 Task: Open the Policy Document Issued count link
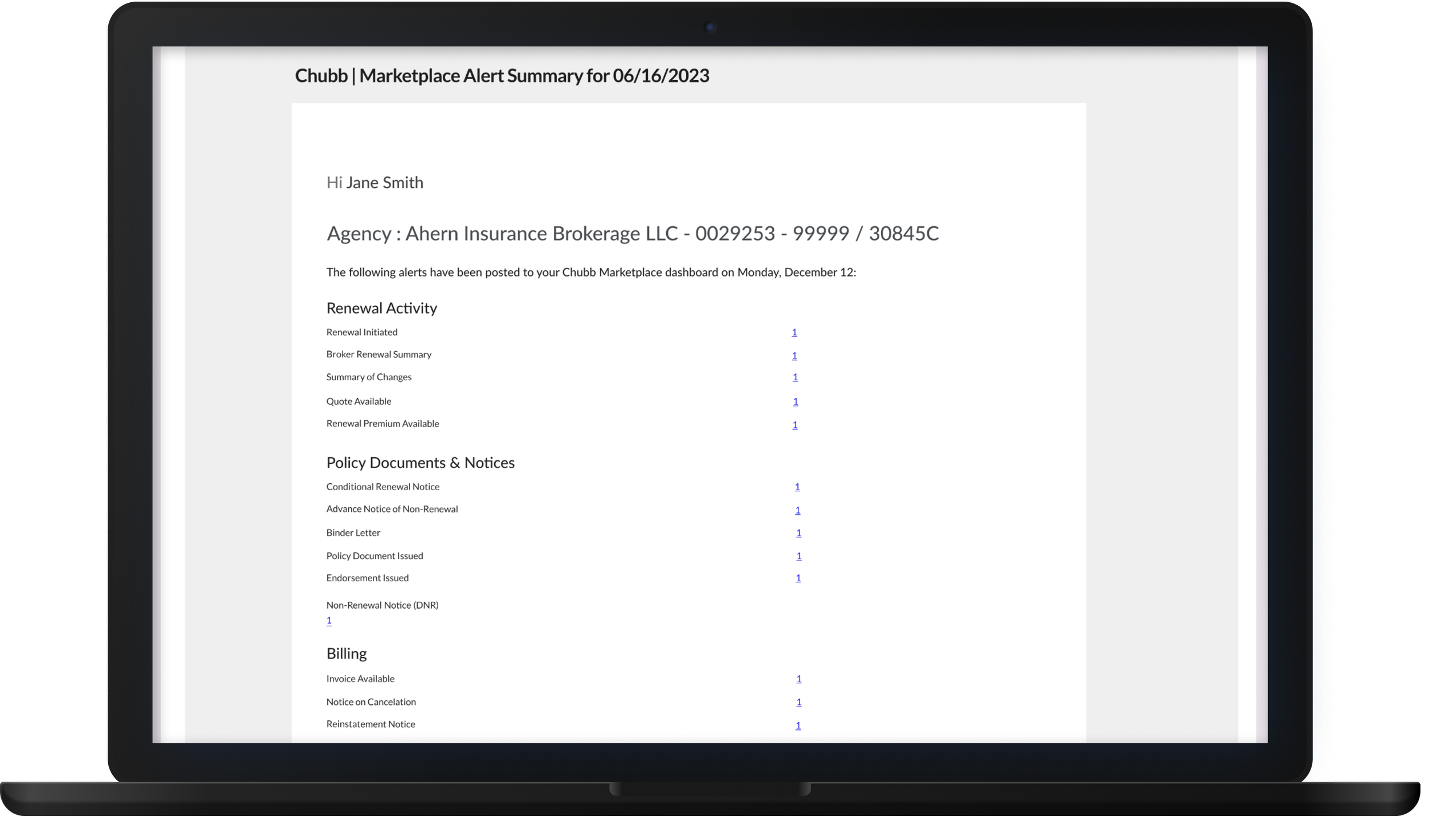(798, 556)
